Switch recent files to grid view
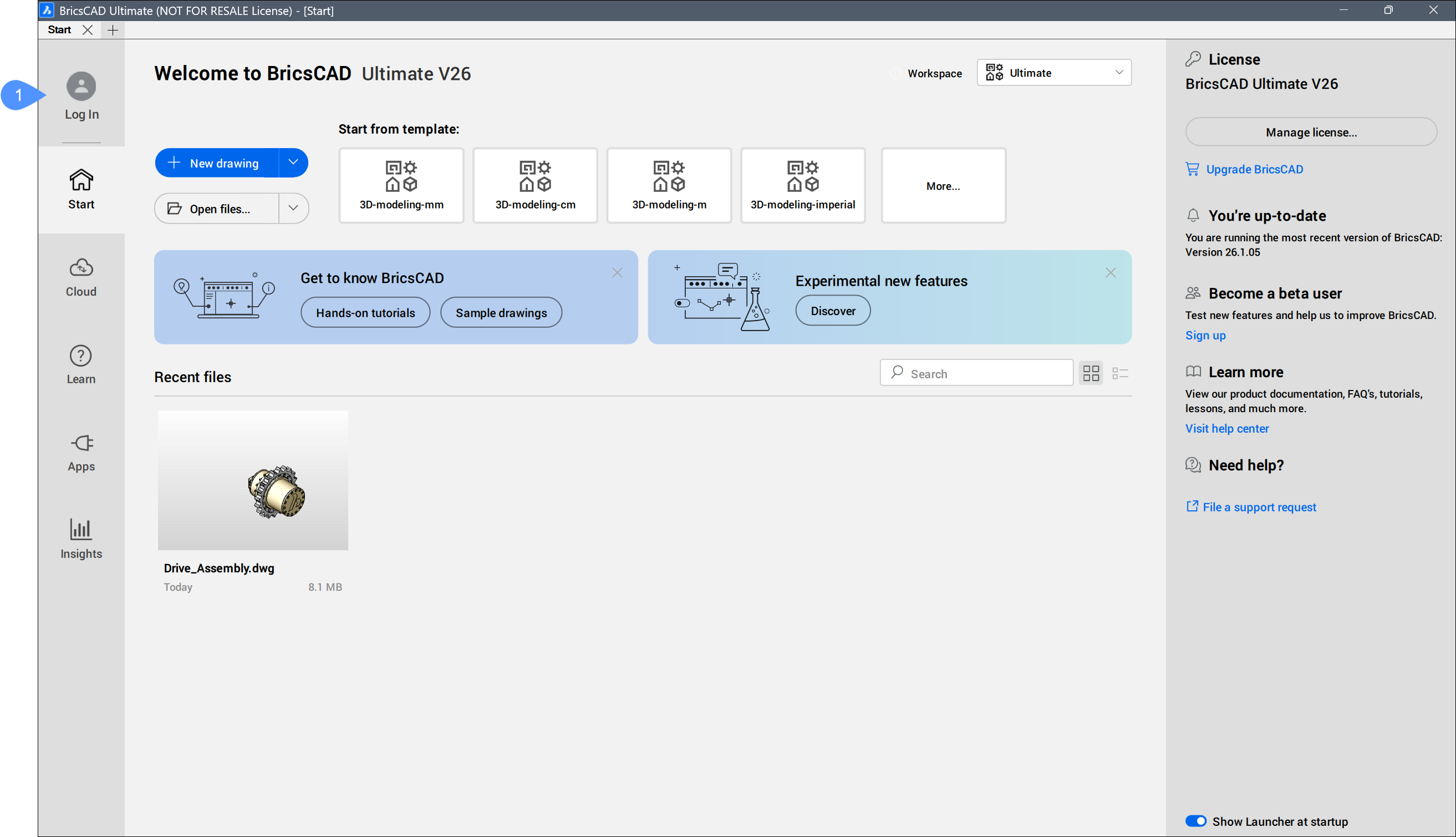 1091,374
